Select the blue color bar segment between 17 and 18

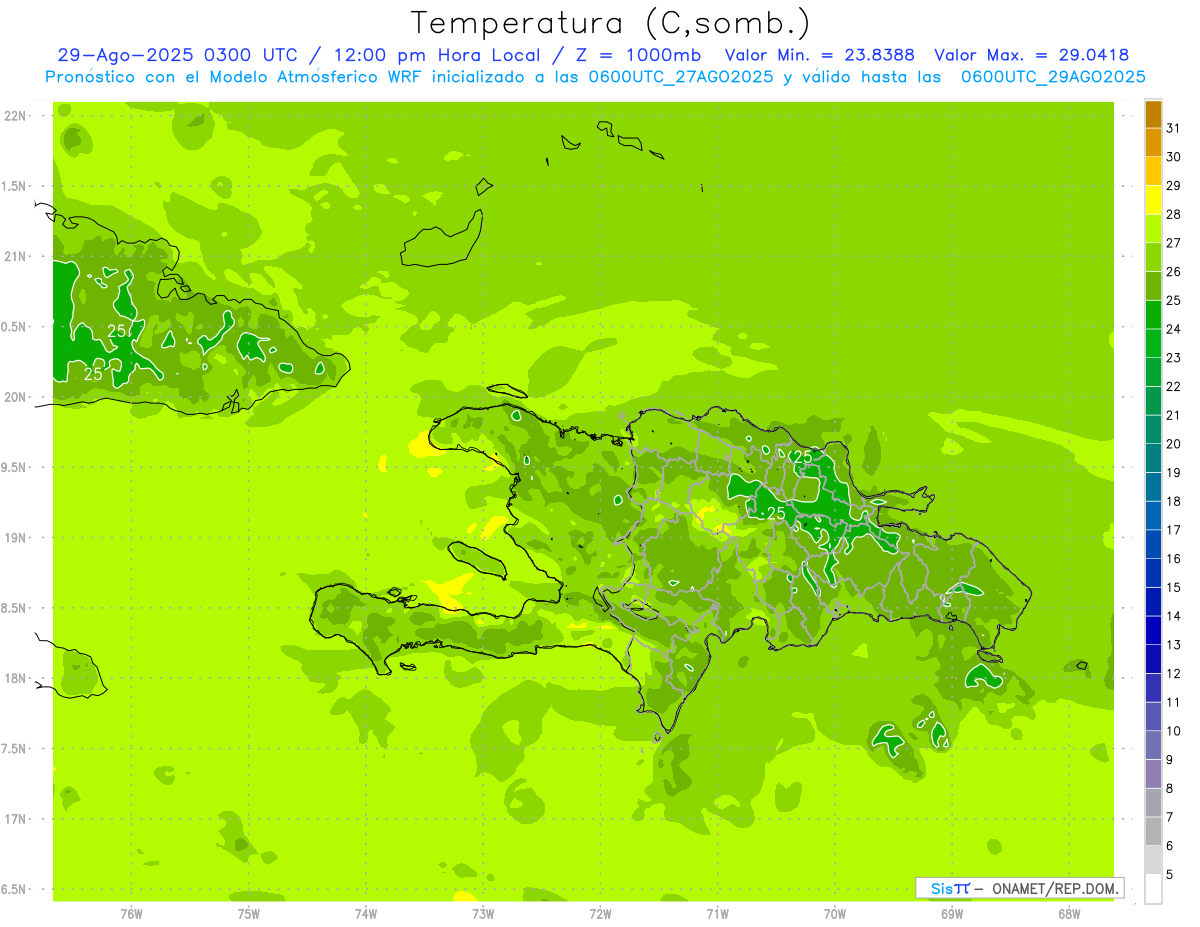(x=1153, y=515)
